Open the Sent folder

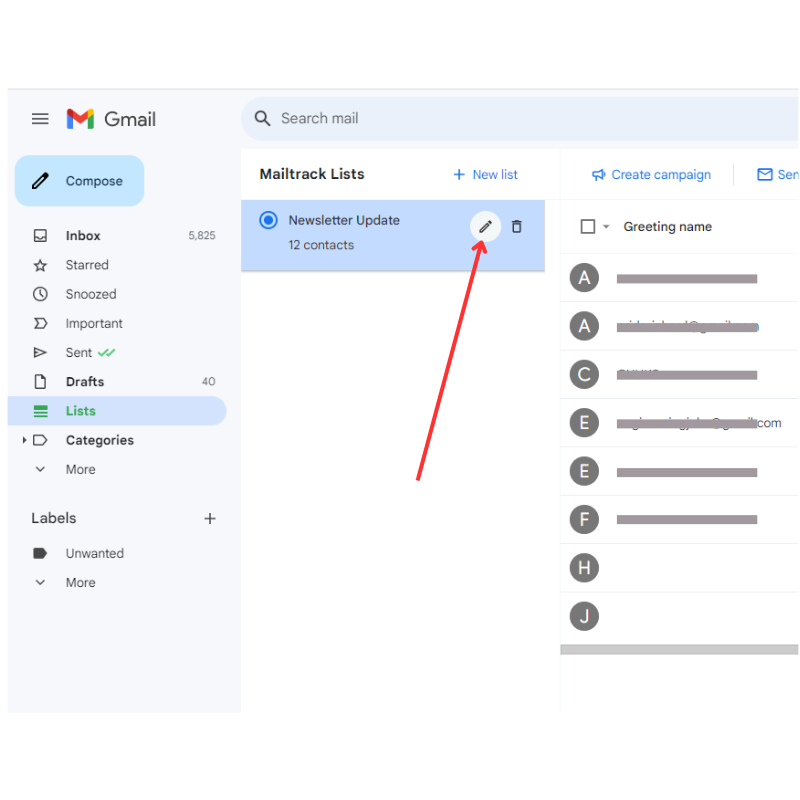point(117,352)
